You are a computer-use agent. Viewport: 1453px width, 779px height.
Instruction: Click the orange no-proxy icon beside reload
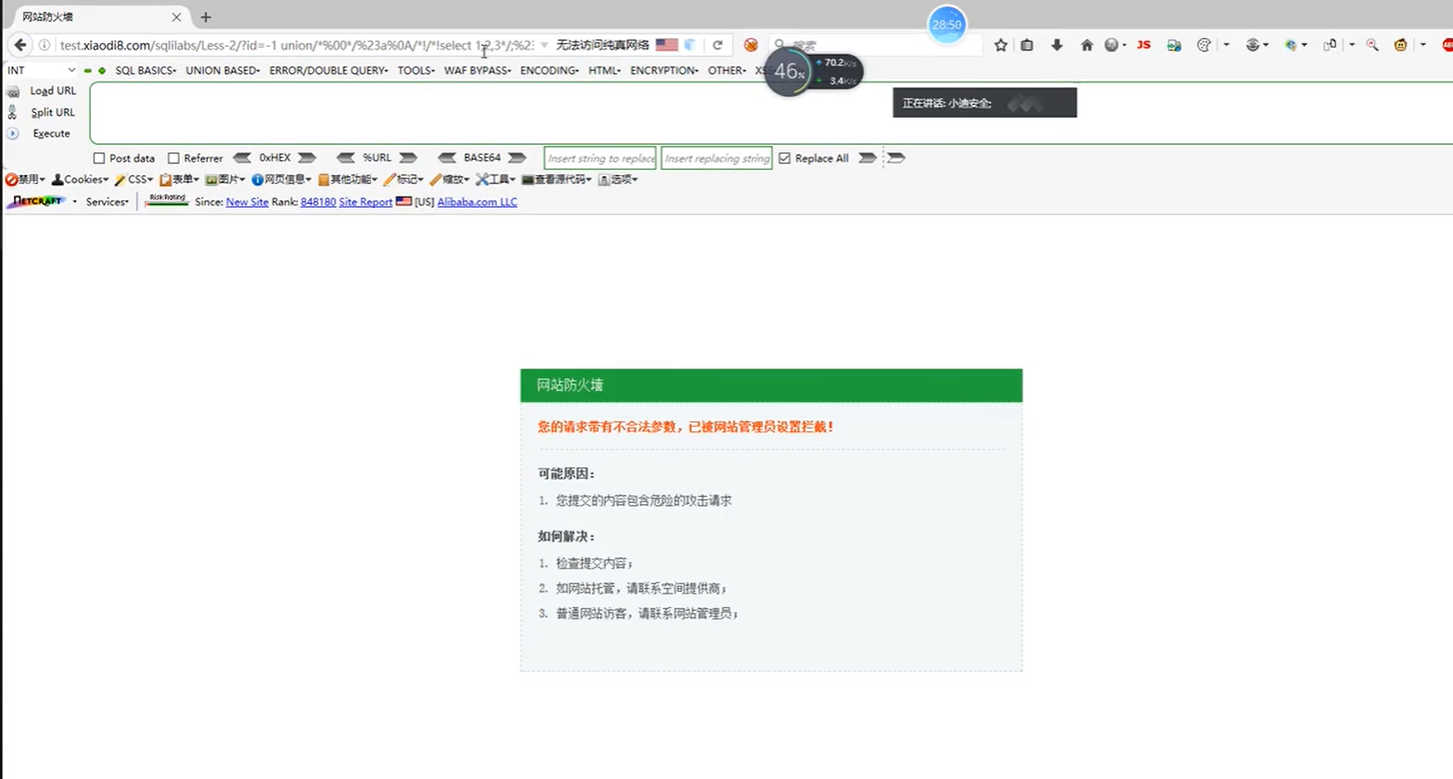click(751, 45)
